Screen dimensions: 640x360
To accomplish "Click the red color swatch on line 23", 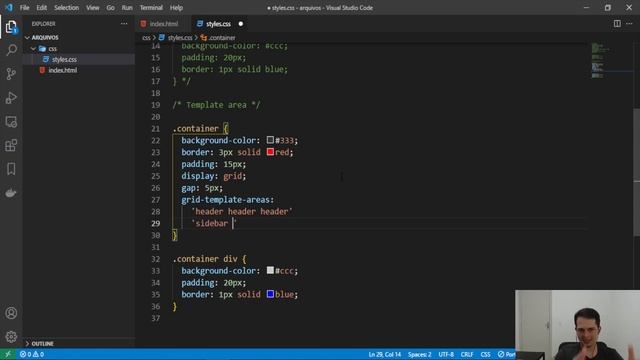I will [270, 152].
